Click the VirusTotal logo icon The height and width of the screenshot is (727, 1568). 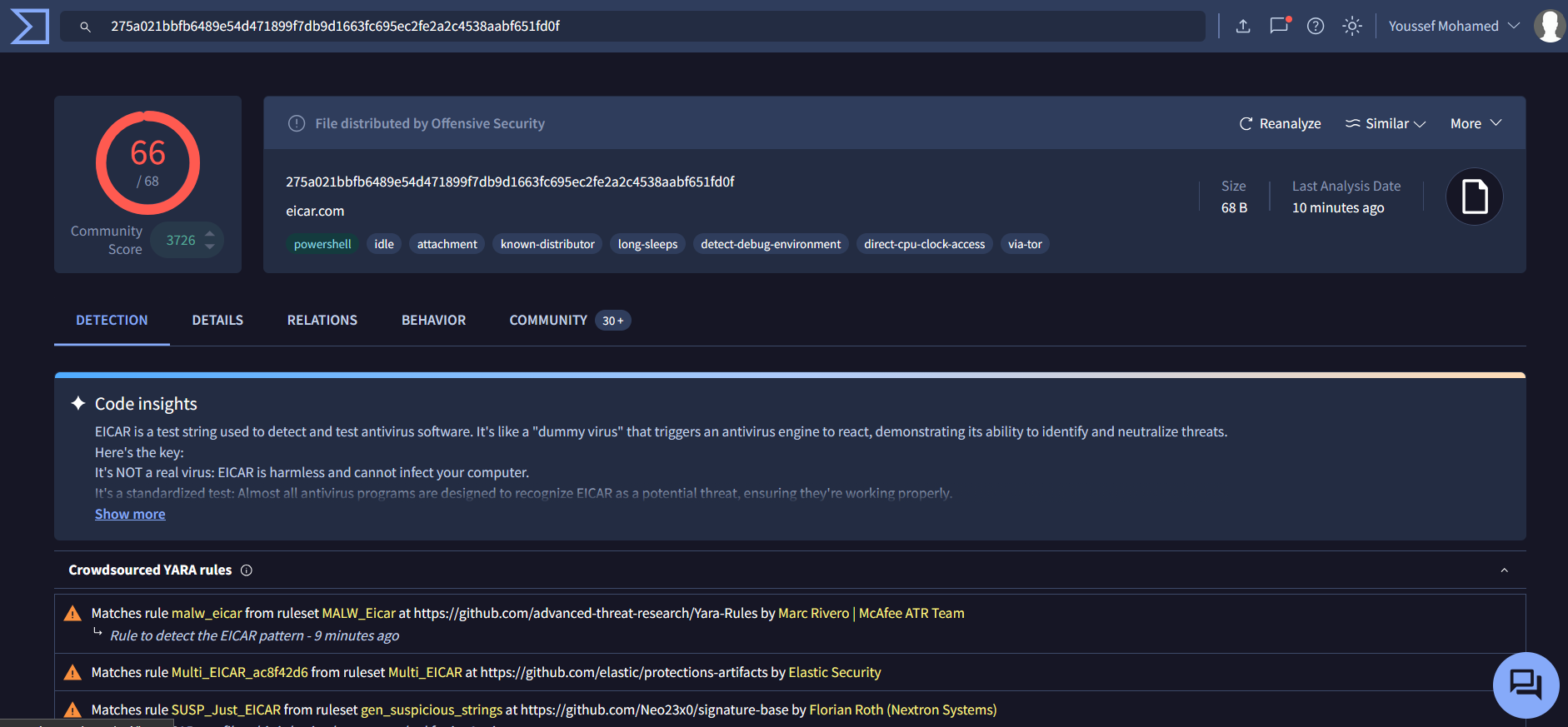[x=29, y=26]
